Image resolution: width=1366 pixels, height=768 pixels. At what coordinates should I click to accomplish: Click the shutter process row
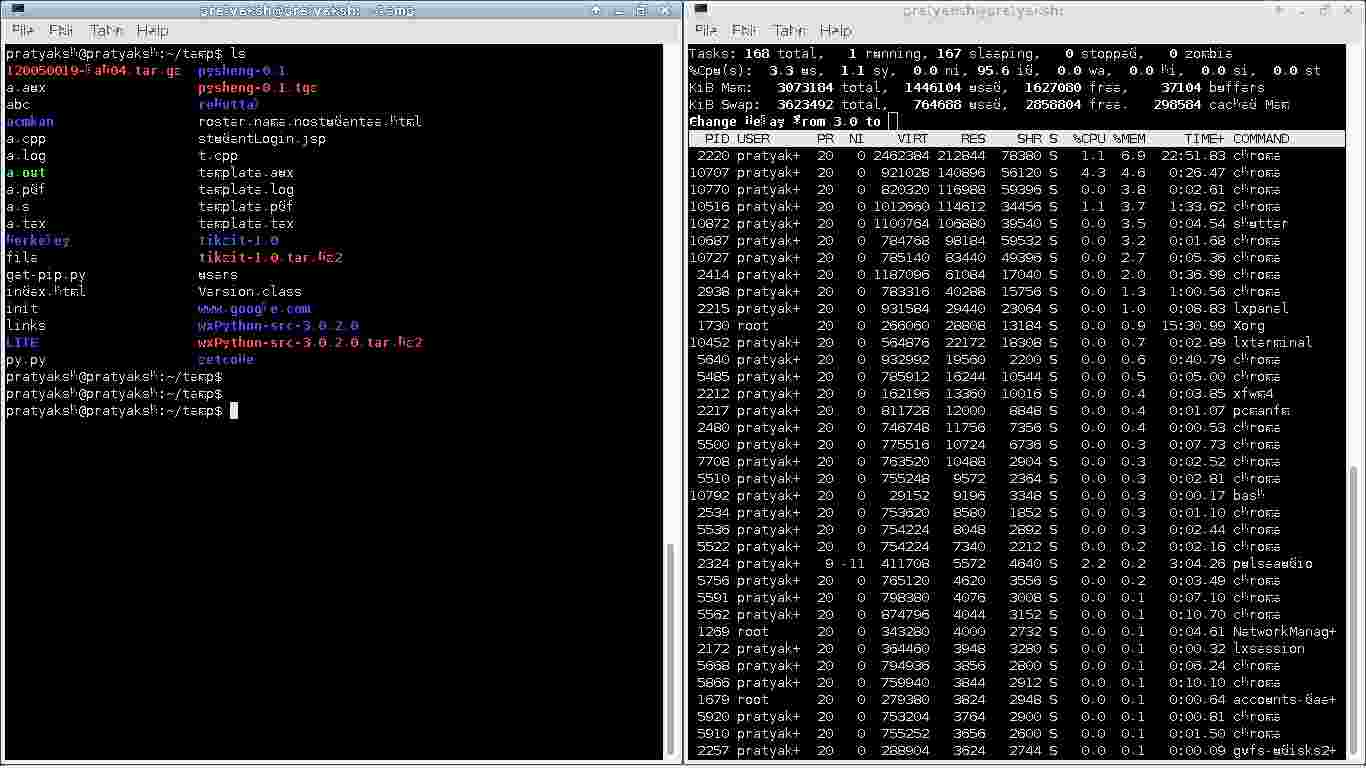[1016, 224]
